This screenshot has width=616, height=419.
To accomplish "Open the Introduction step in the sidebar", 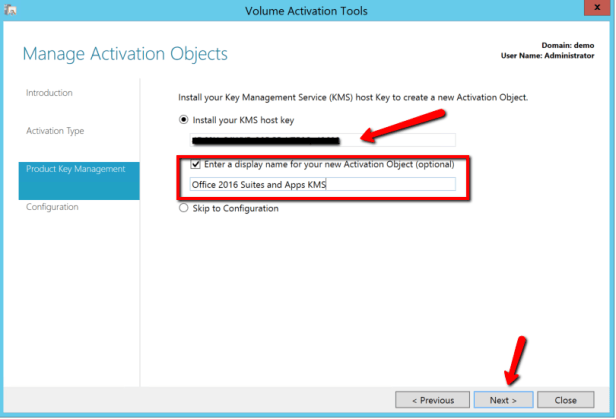I will 49,93.
